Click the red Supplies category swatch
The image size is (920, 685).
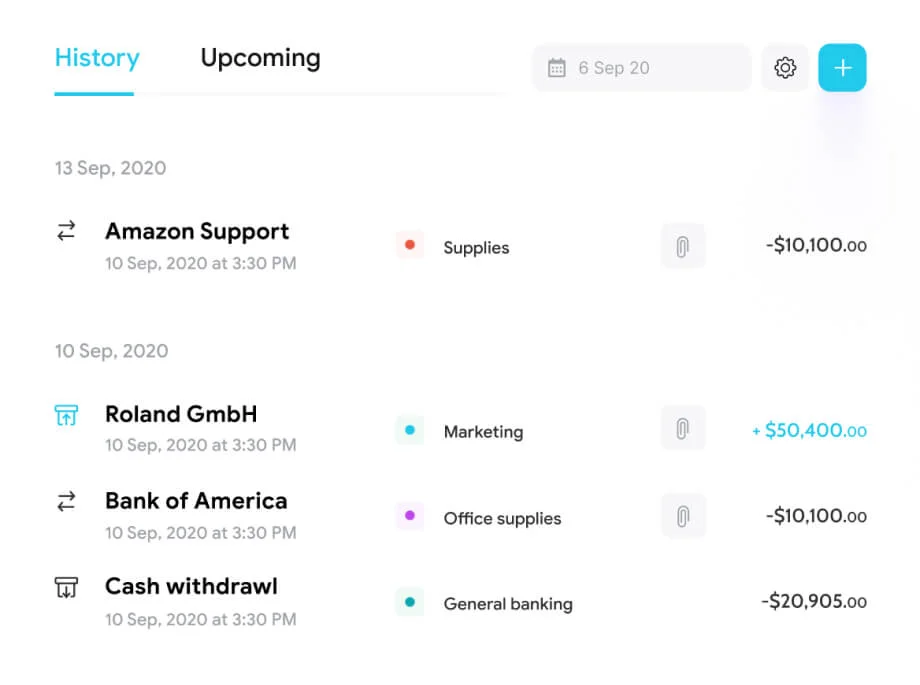(x=410, y=245)
